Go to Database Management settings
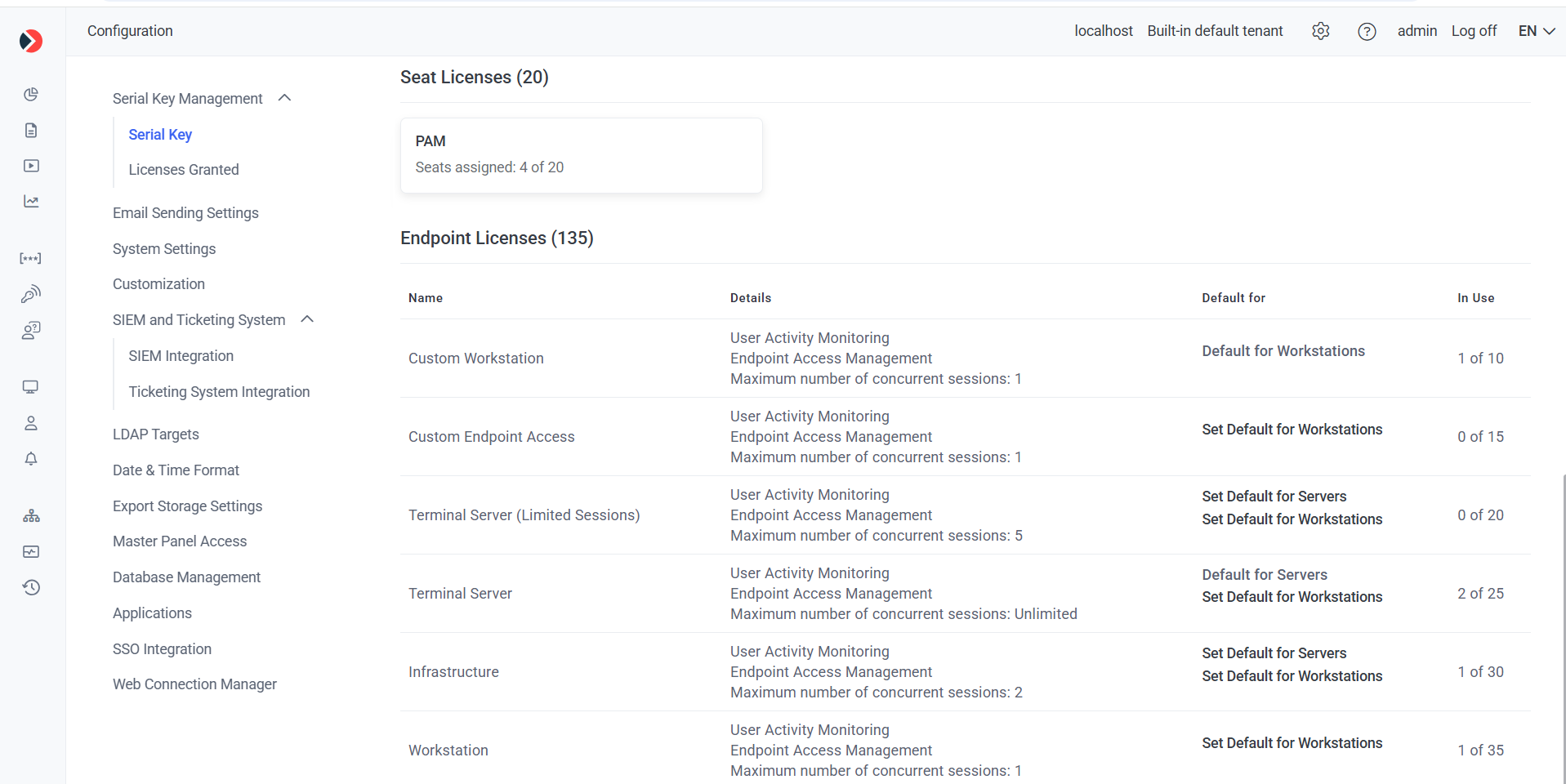 [186, 577]
